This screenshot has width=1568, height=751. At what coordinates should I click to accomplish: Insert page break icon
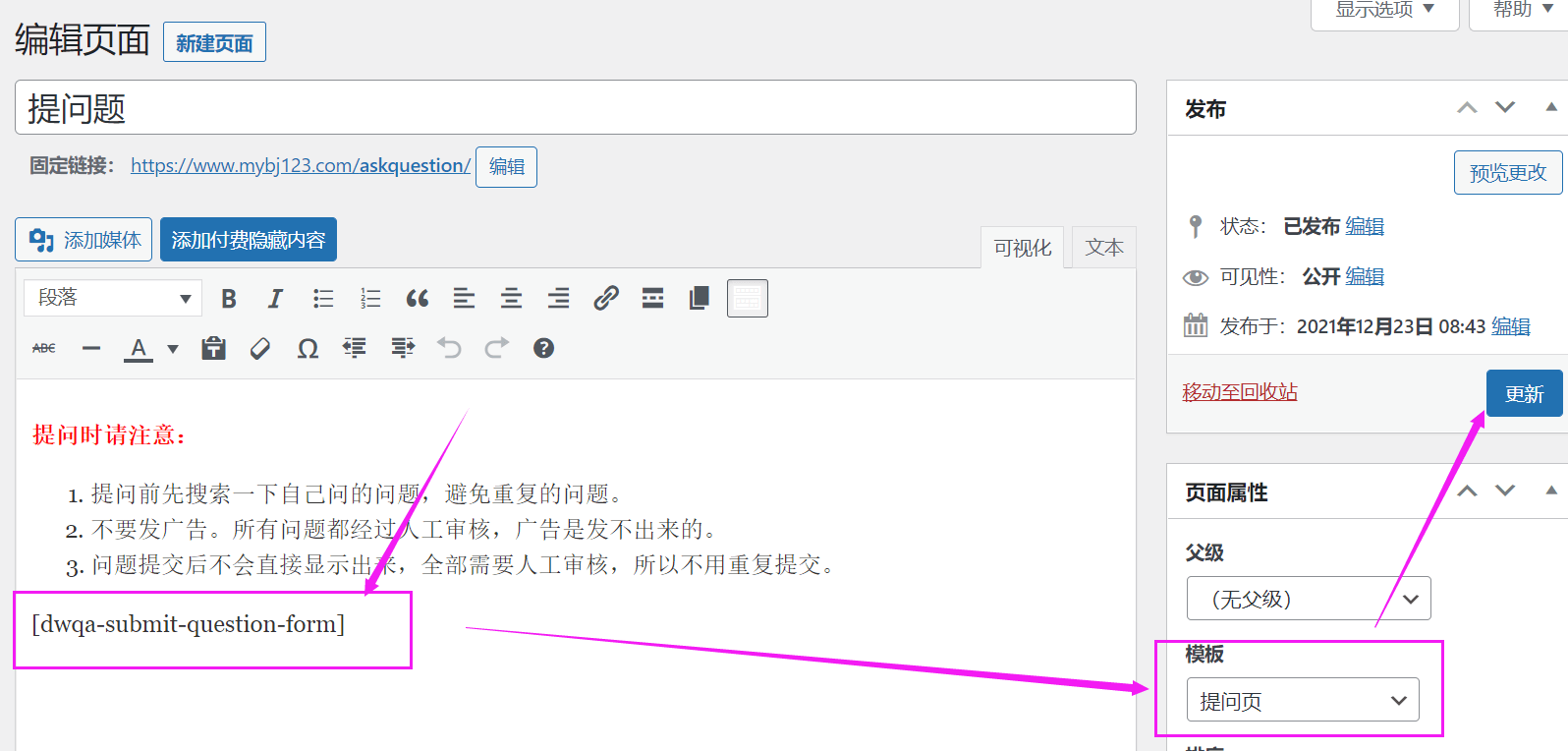[700, 299]
